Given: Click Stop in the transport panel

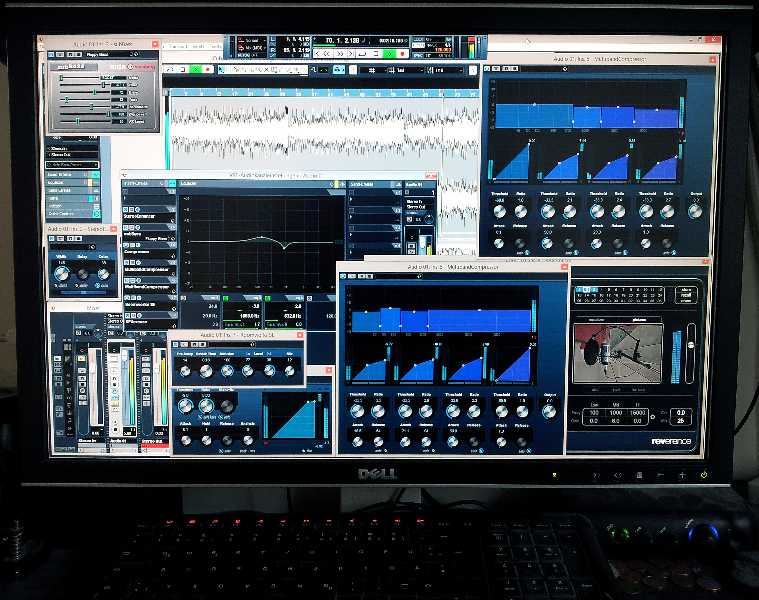Looking at the screenshot, I should pyautogui.click(x=375, y=54).
